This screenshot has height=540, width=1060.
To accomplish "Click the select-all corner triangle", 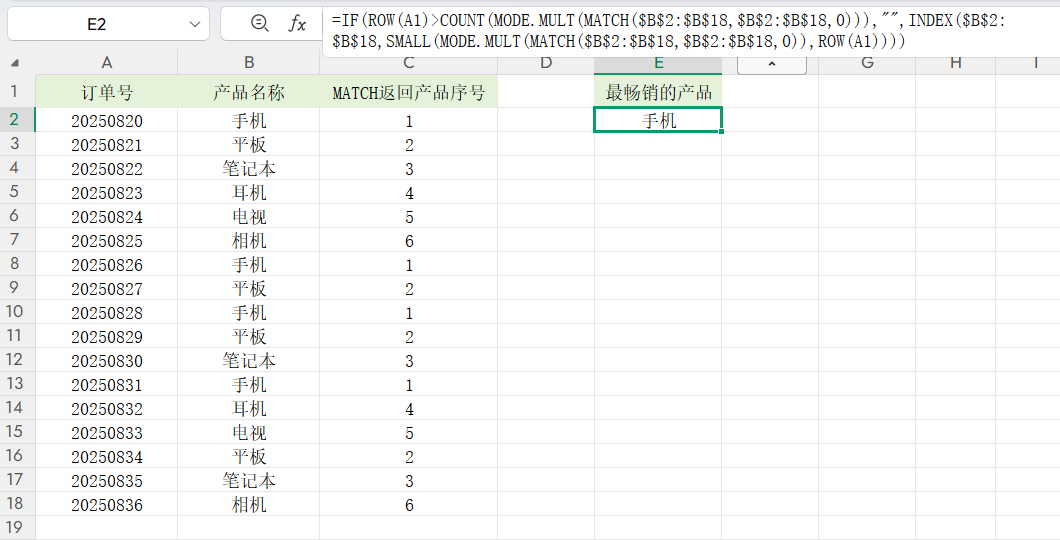I will pos(17,63).
